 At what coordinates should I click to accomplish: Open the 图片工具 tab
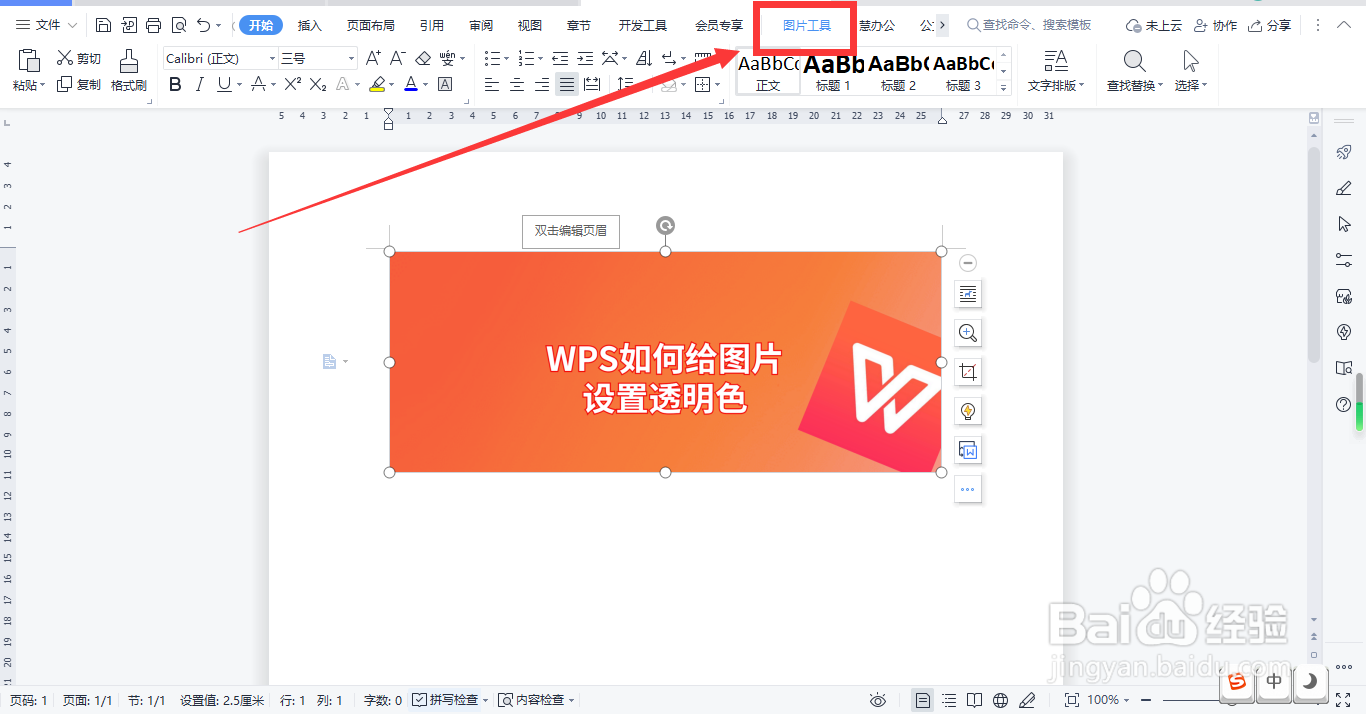pos(807,25)
